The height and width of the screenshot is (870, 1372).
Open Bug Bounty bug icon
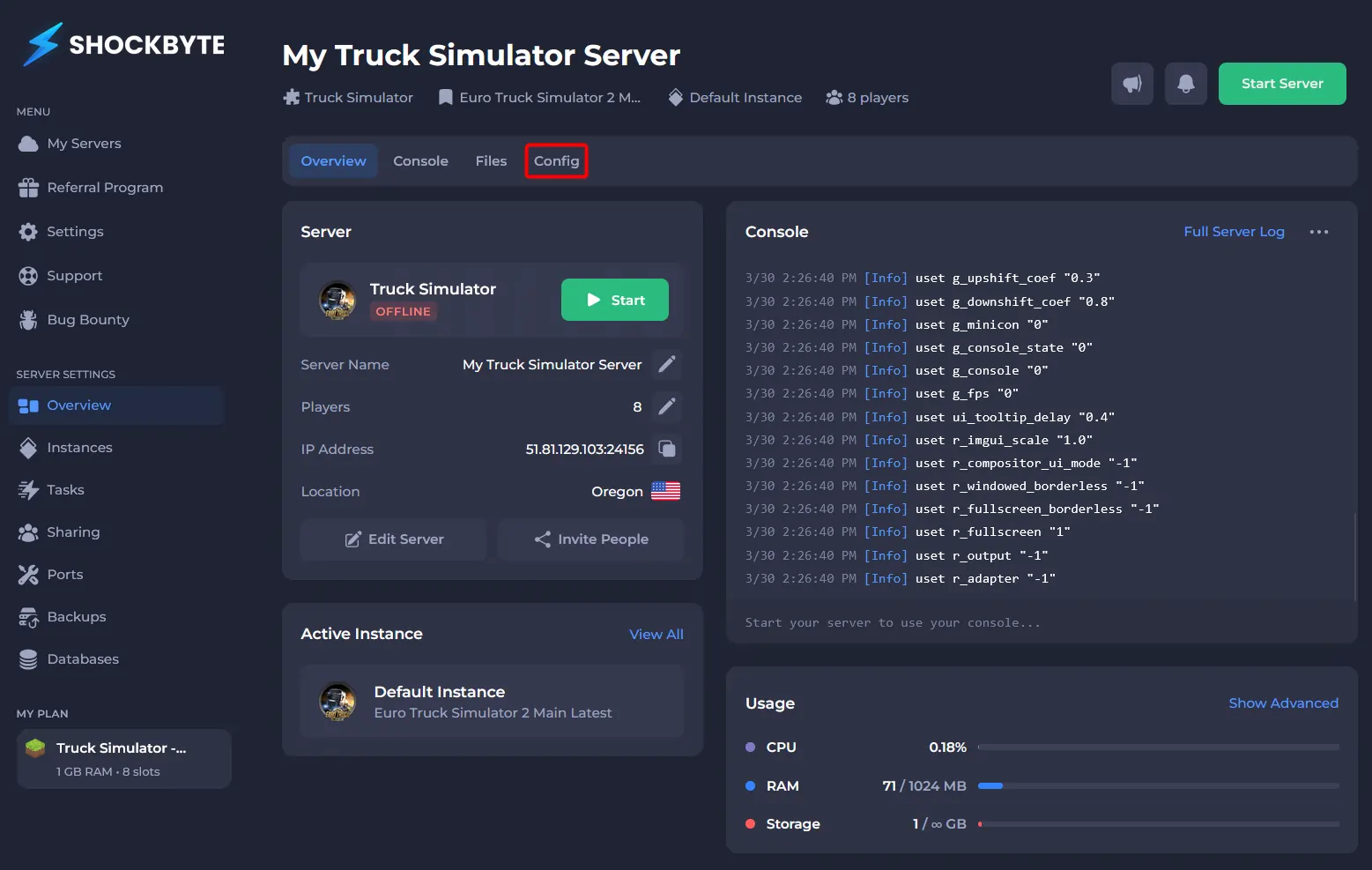pos(28,320)
